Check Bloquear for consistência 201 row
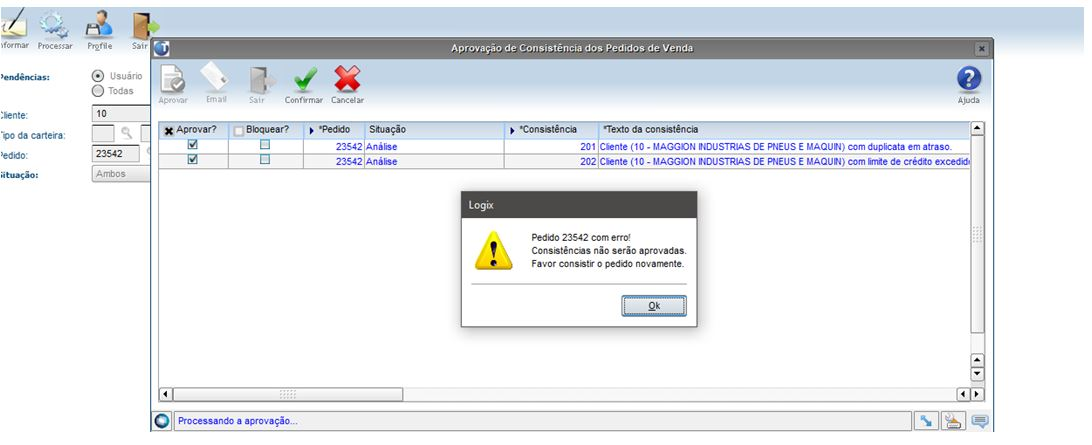The image size is (1092, 445). pyautogui.click(x=265, y=145)
